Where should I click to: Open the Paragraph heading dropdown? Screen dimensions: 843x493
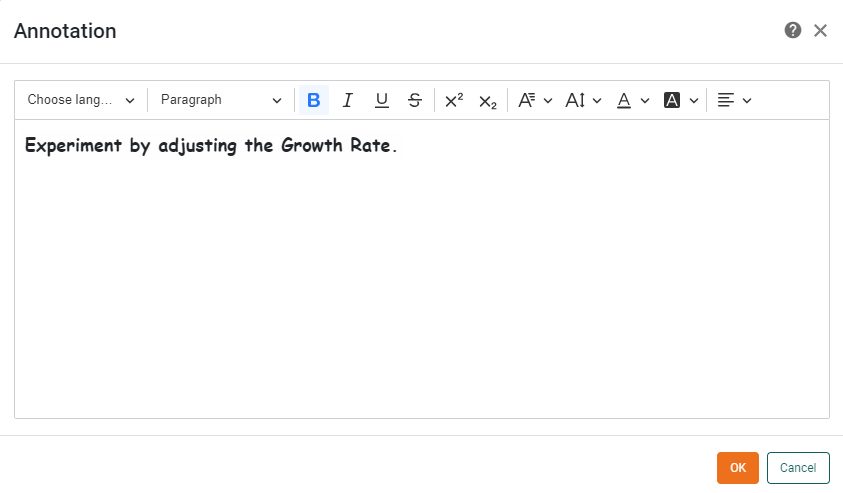(221, 100)
